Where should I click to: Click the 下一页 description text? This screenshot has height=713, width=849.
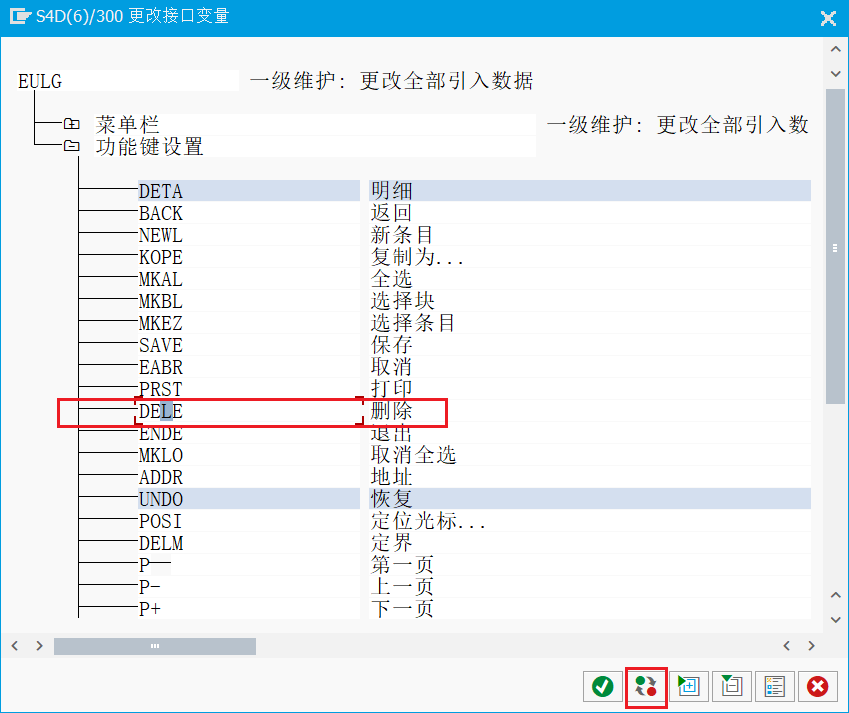point(402,609)
